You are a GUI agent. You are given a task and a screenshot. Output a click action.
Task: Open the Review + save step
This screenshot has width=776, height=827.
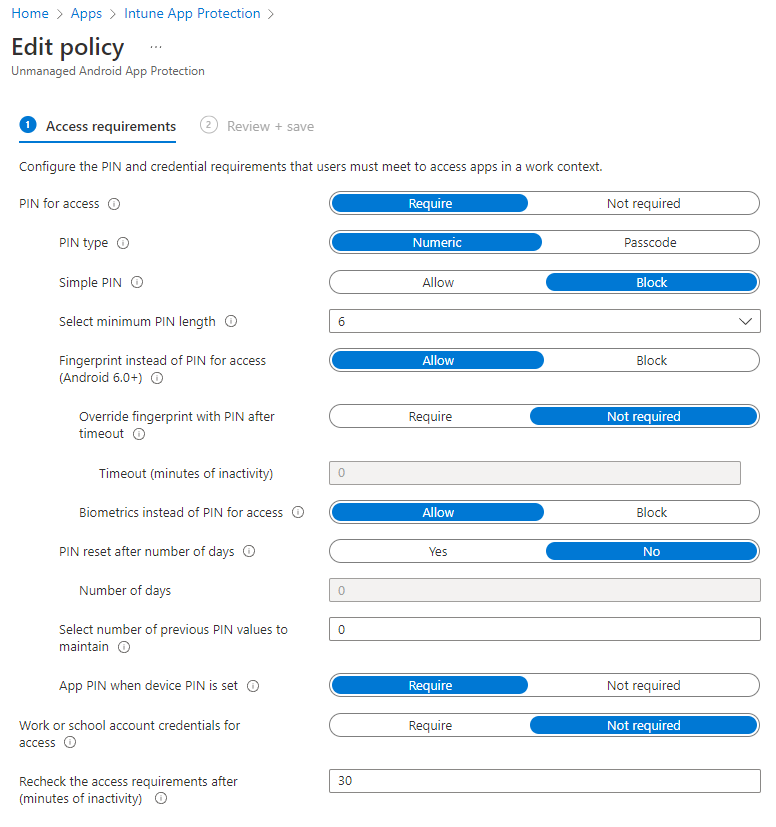(x=270, y=127)
